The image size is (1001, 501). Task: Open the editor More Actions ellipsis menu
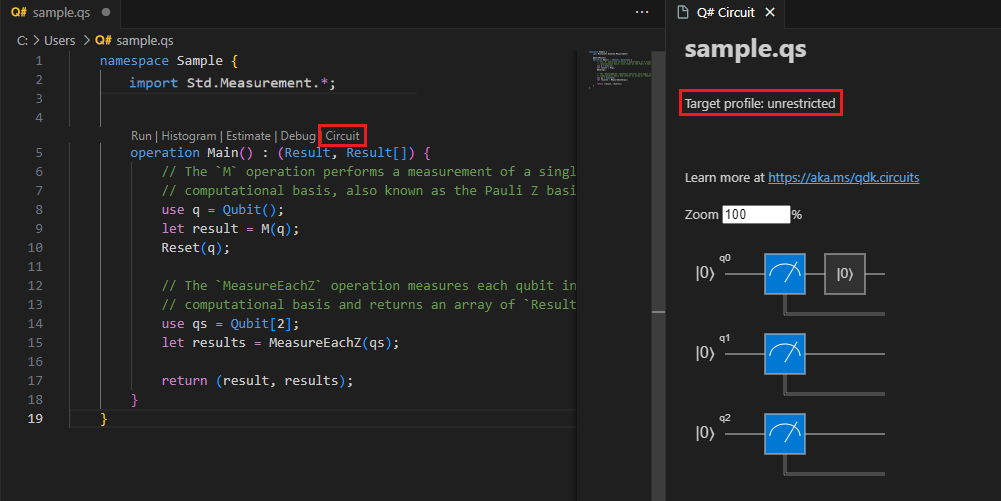pyautogui.click(x=642, y=12)
